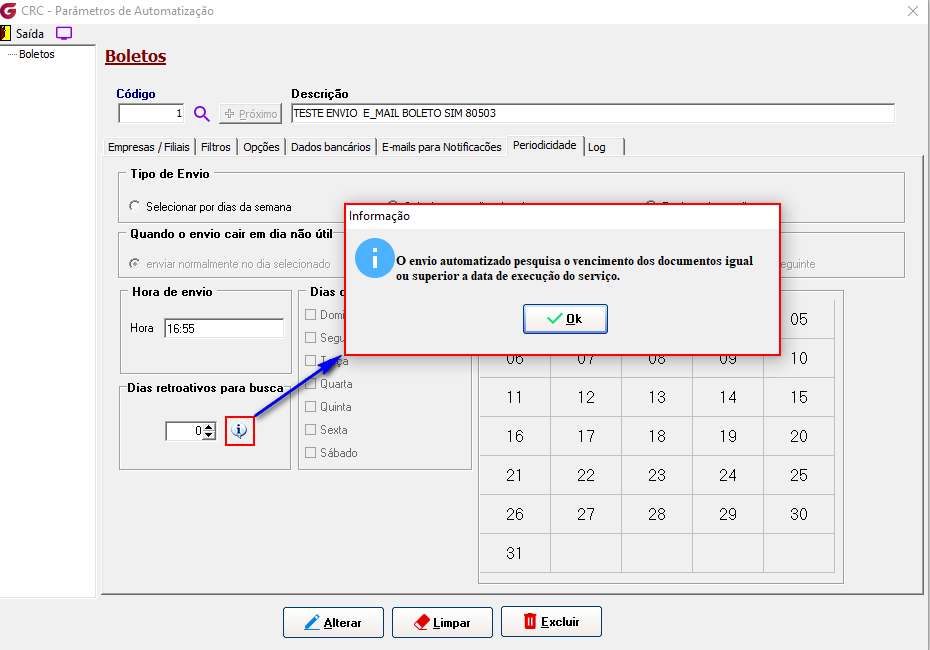
Task: Click the Boletos heading link
Action: [x=136, y=56]
